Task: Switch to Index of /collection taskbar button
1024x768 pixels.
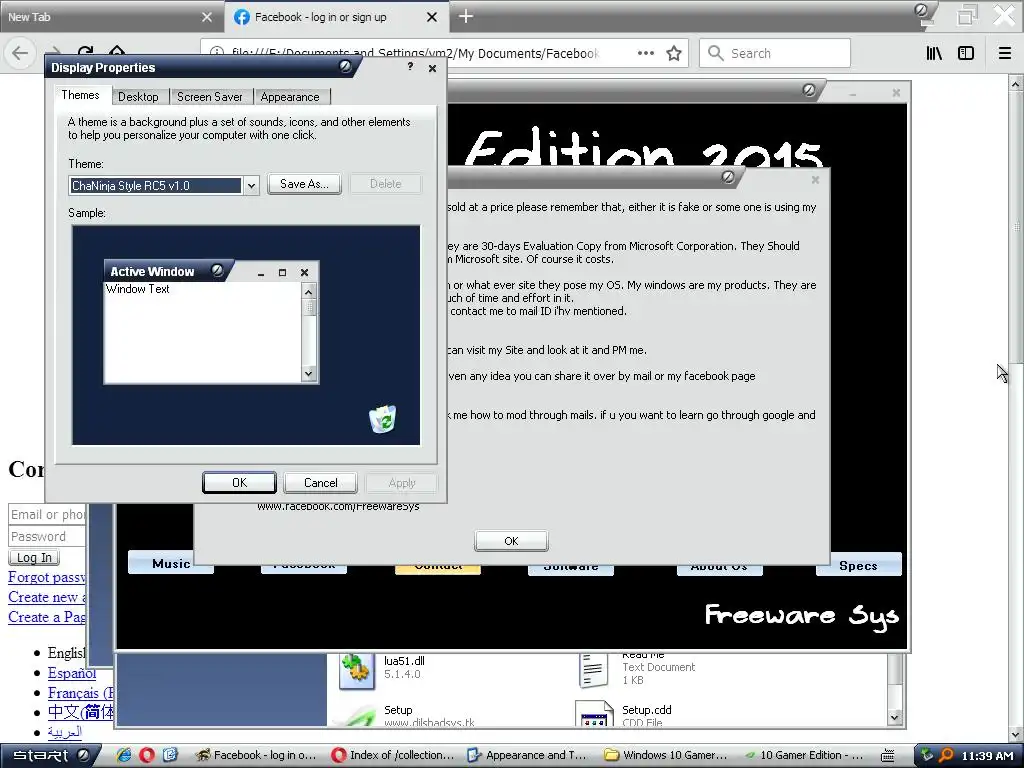Action: (x=393, y=755)
